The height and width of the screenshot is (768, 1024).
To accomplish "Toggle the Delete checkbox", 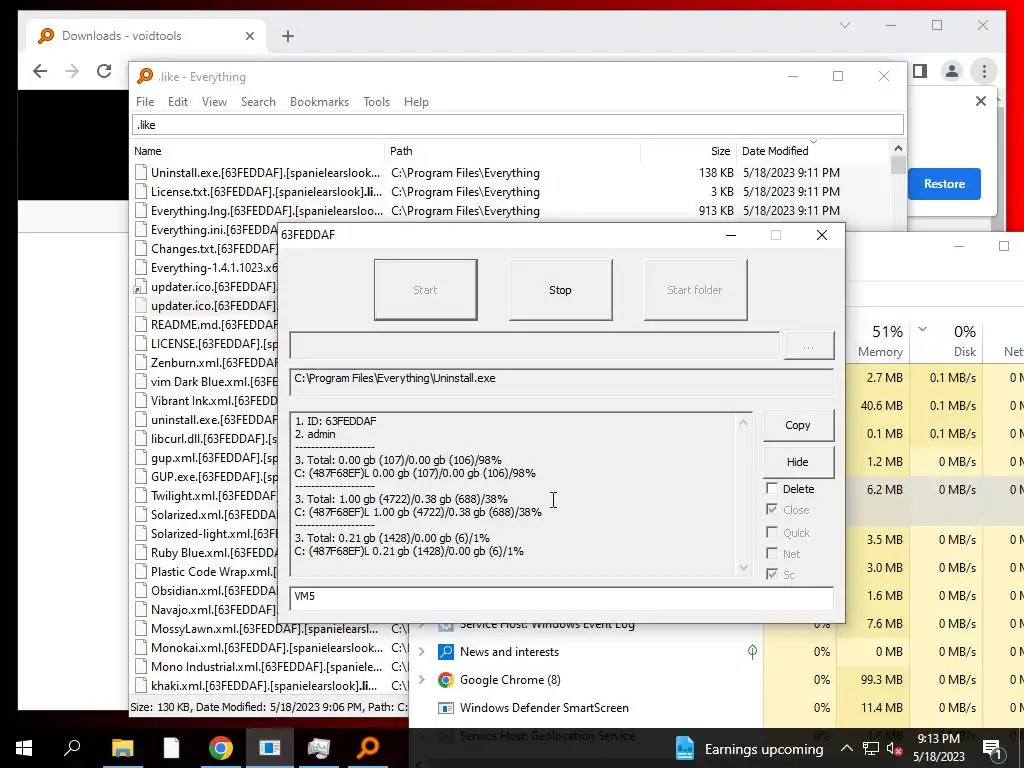I will tap(772, 488).
